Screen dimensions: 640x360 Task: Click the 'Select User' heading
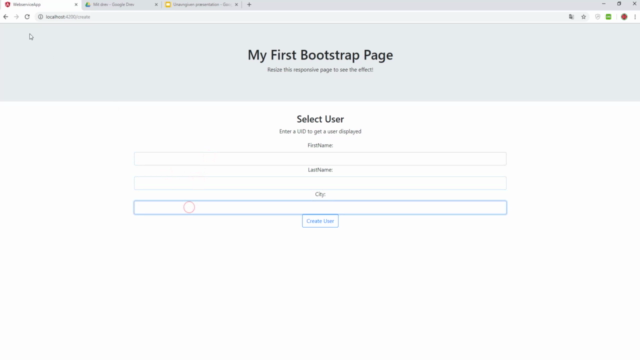click(320, 119)
